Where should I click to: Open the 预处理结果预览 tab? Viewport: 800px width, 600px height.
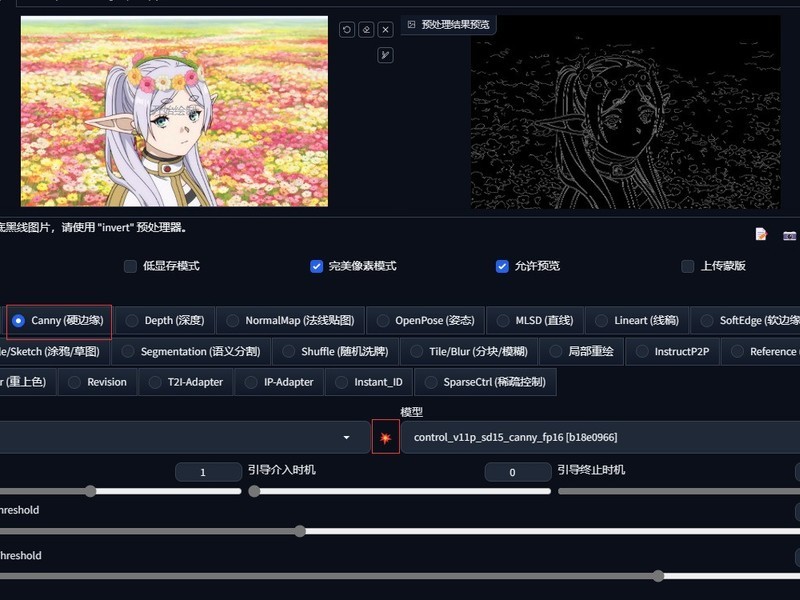449,24
